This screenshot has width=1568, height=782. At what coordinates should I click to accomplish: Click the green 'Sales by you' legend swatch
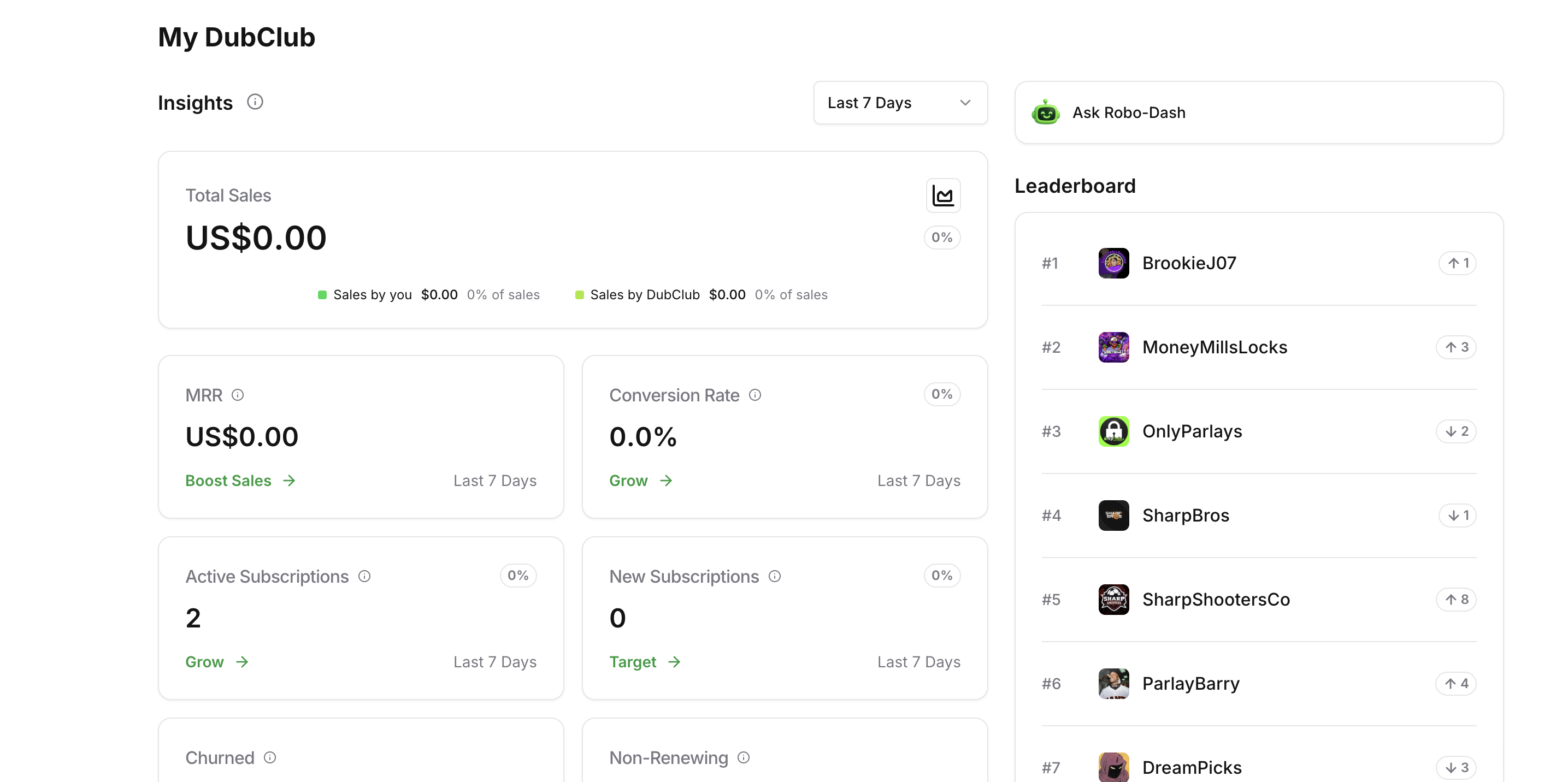click(322, 295)
